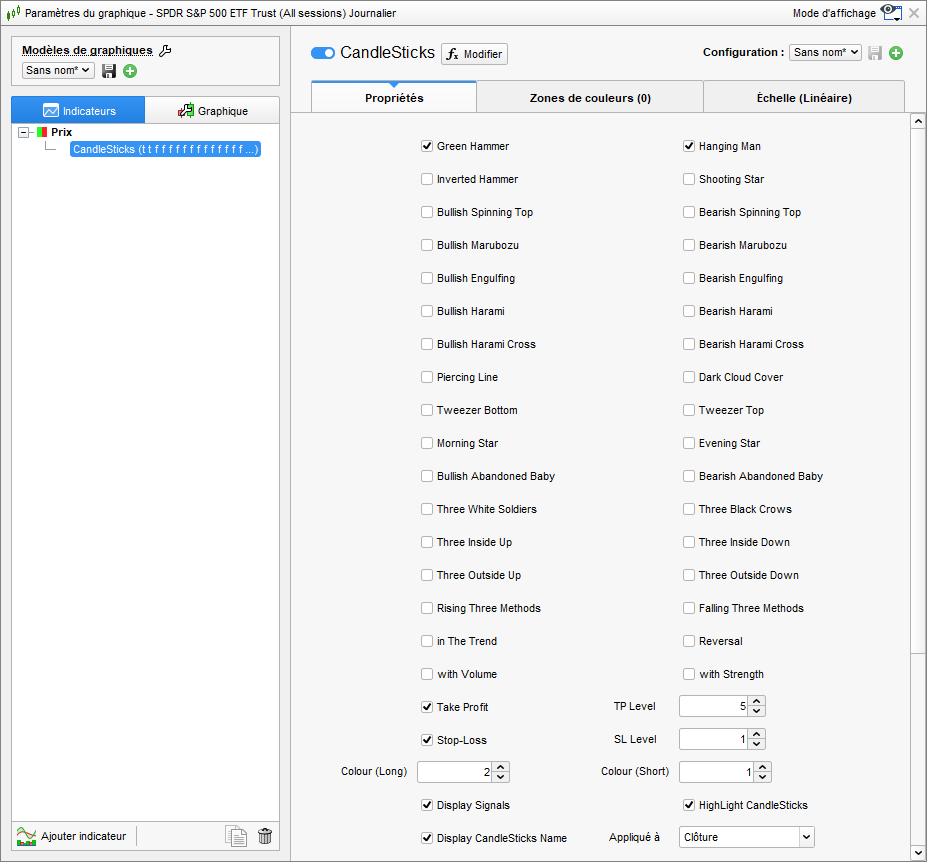
Task: Add new Configuration with green plus icon
Action: pos(896,53)
